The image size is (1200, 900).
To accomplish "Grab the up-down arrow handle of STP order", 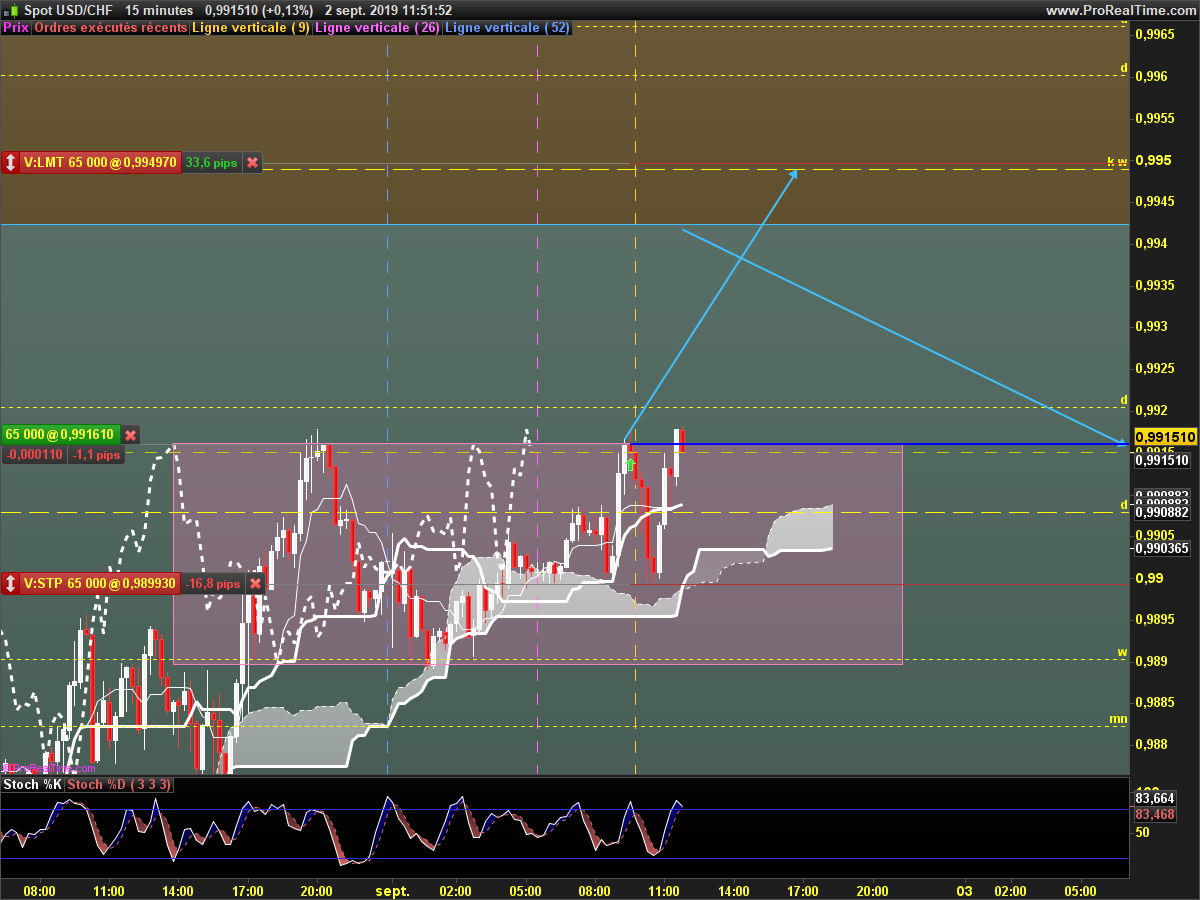I will click(11, 583).
